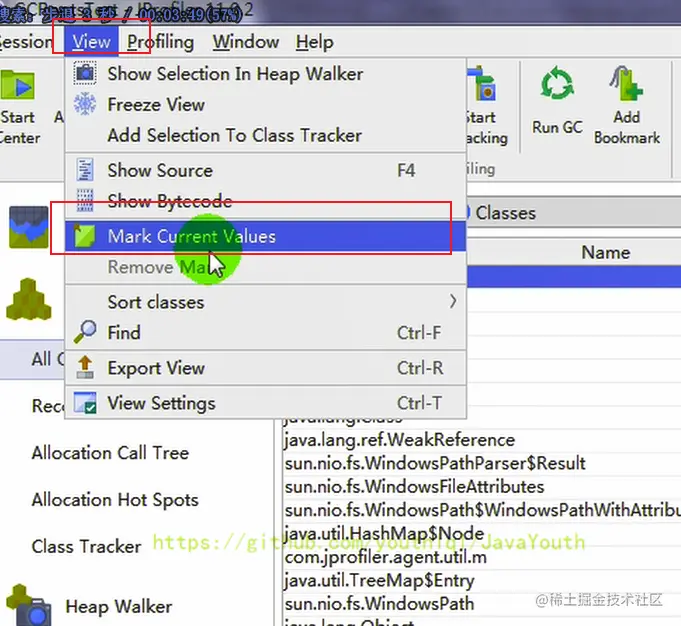Screen dimensions: 681x626
Task: Click the Export View upload arrow icon
Action: (x=85, y=367)
